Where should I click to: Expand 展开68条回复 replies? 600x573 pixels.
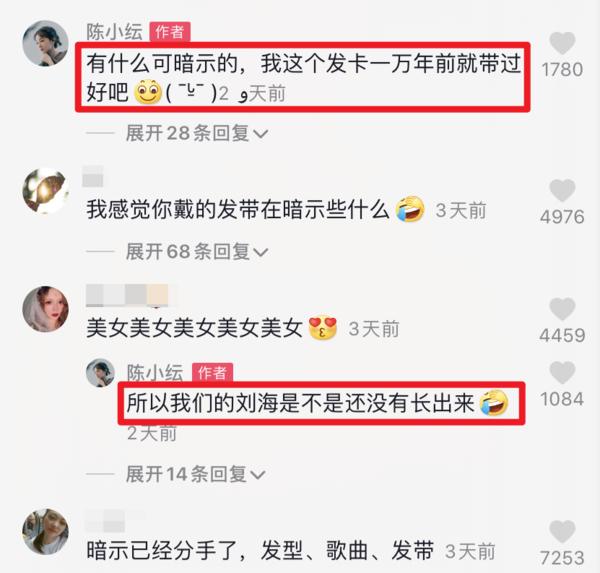[197, 251]
